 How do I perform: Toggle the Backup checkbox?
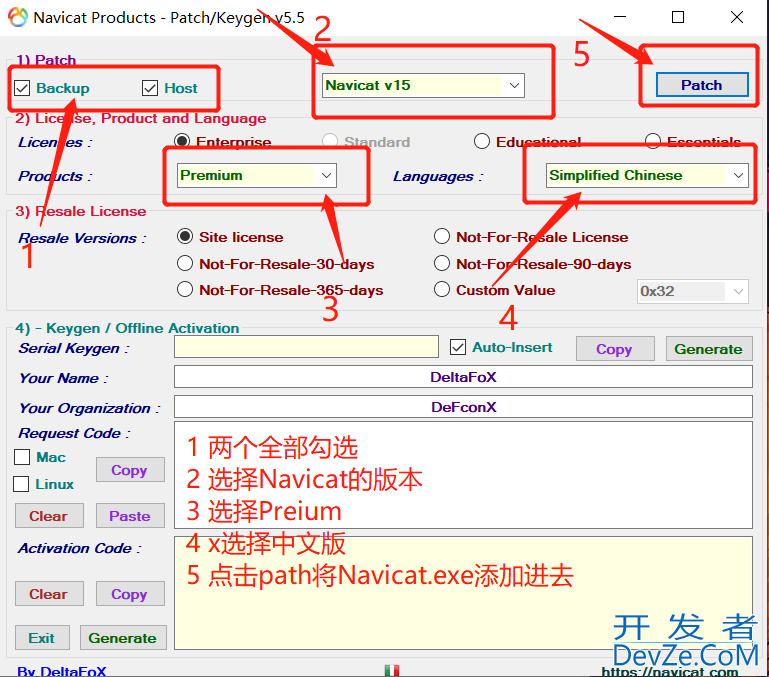click(22, 88)
